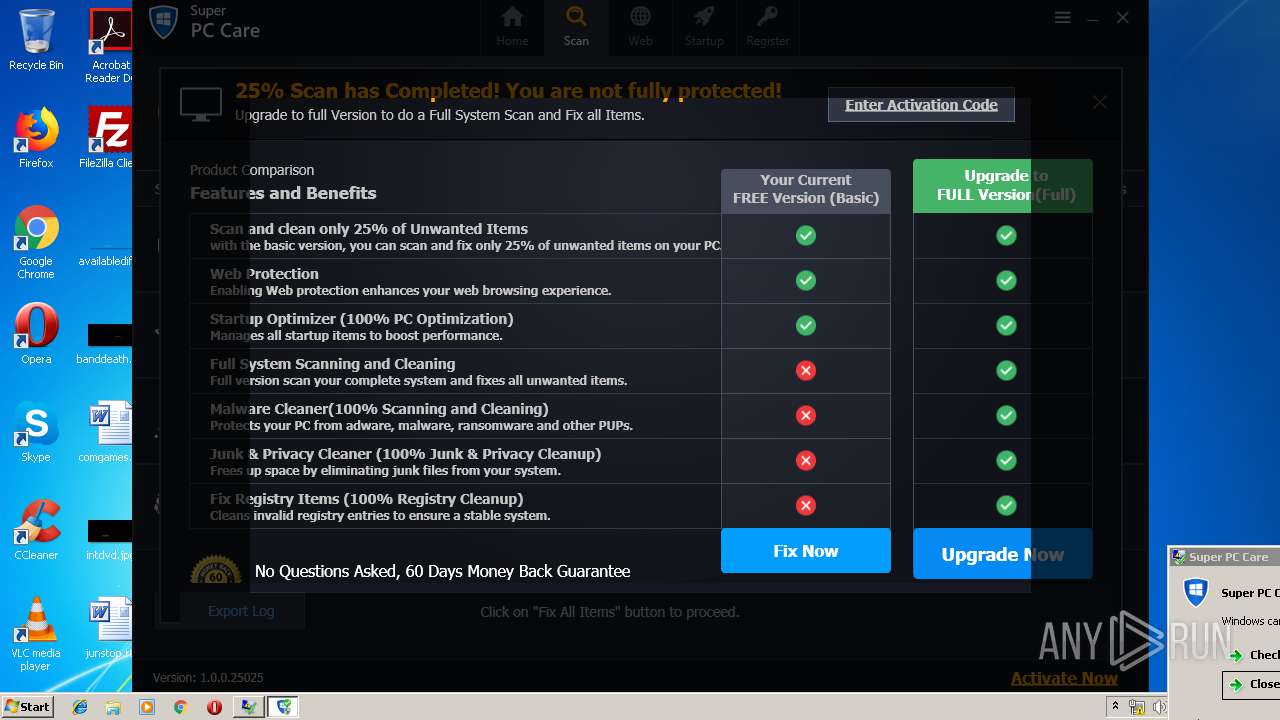Screen dimensions: 1280x720
Task: Open Opera desktop shortcut
Action: (x=36, y=334)
